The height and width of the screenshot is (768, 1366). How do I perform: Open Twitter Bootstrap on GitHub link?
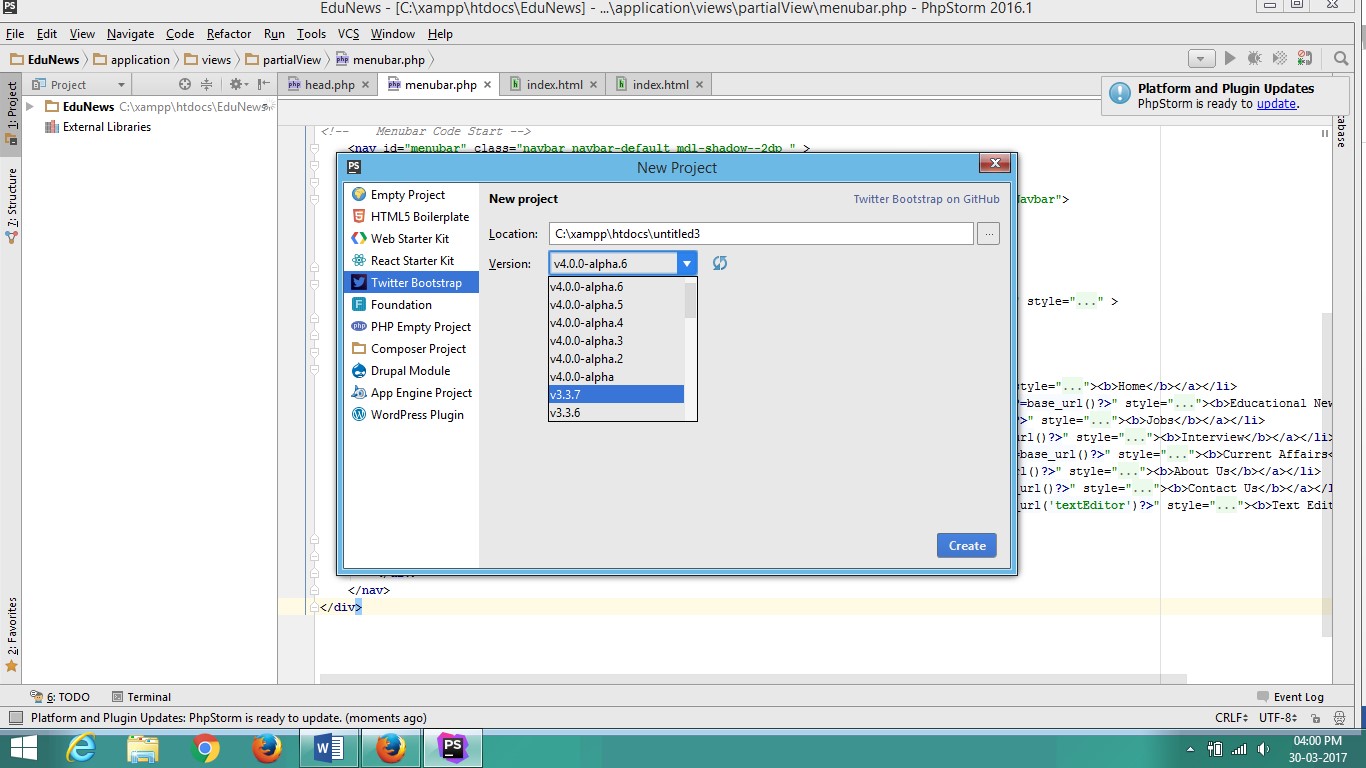tap(926, 199)
